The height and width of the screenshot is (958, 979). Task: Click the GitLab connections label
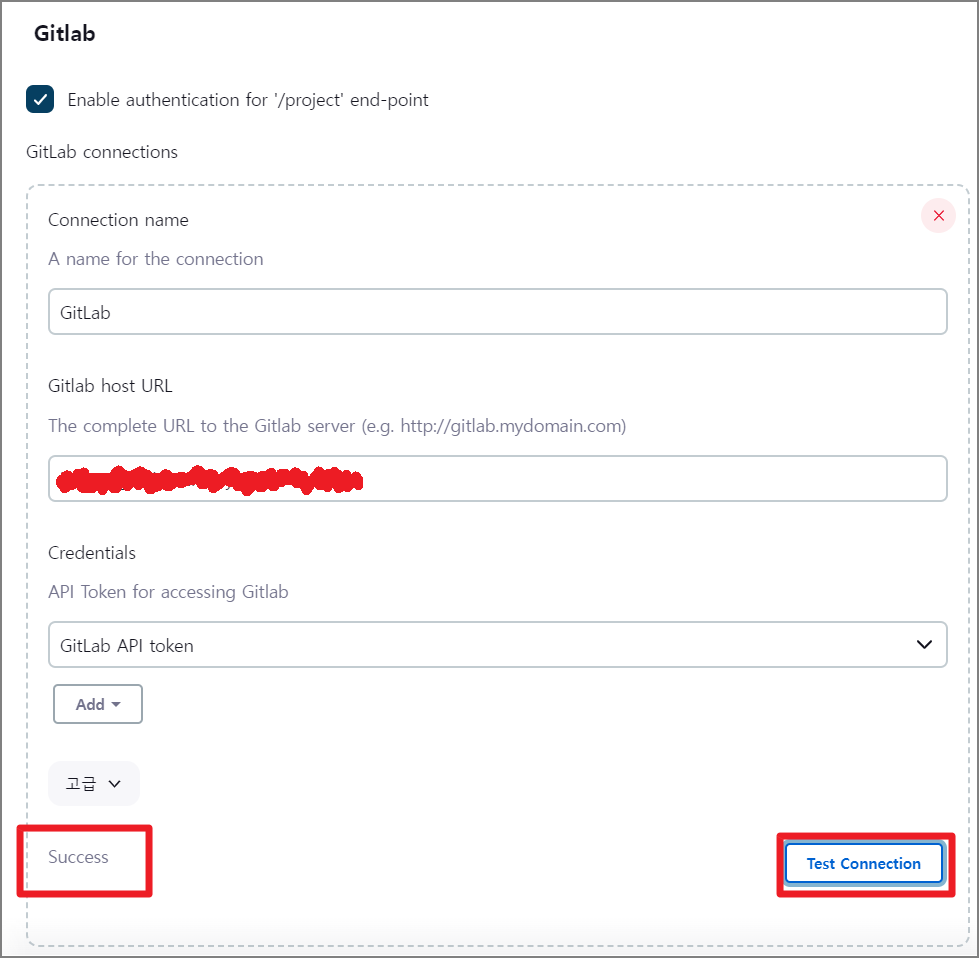102,152
